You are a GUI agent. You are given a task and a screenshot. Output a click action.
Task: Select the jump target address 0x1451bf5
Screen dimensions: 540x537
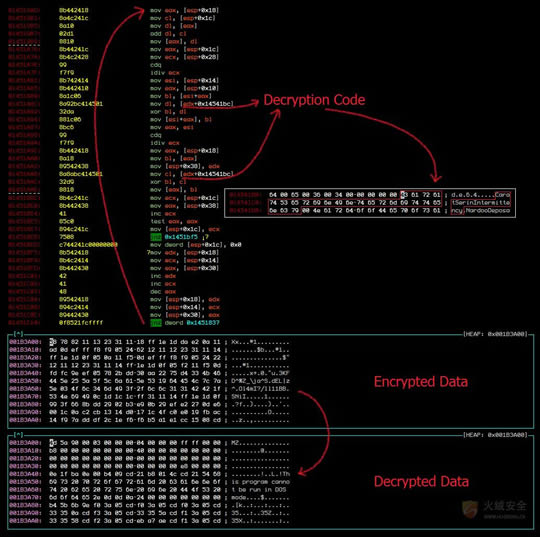click(x=181, y=237)
